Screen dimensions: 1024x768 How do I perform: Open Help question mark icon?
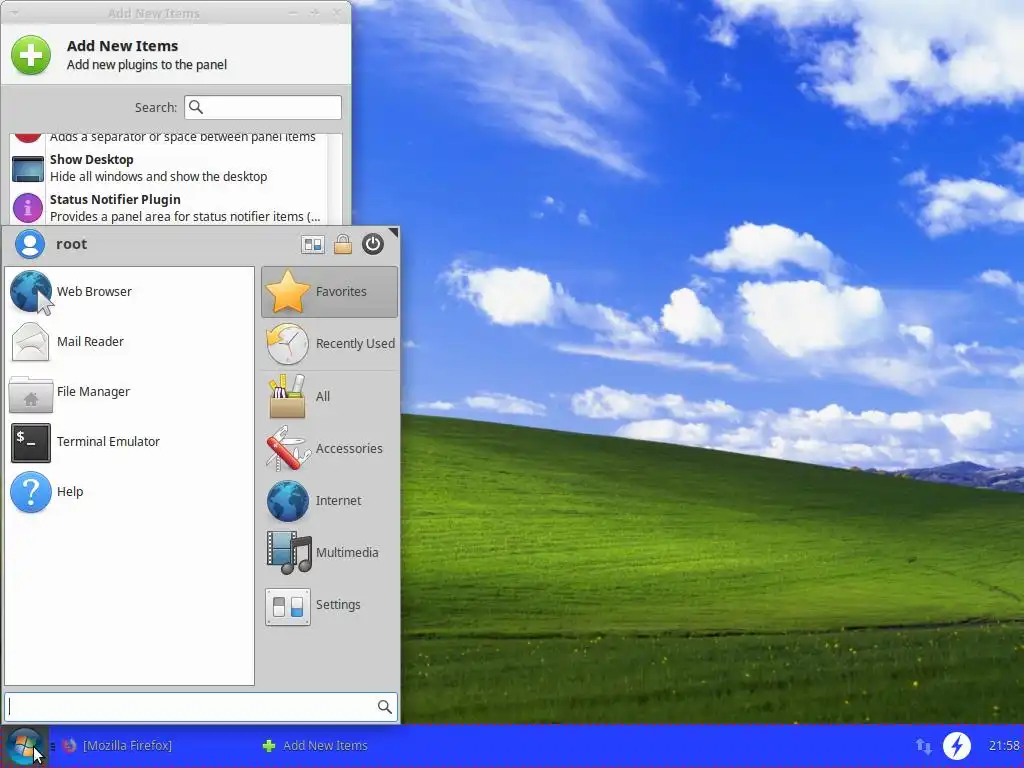[30, 492]
